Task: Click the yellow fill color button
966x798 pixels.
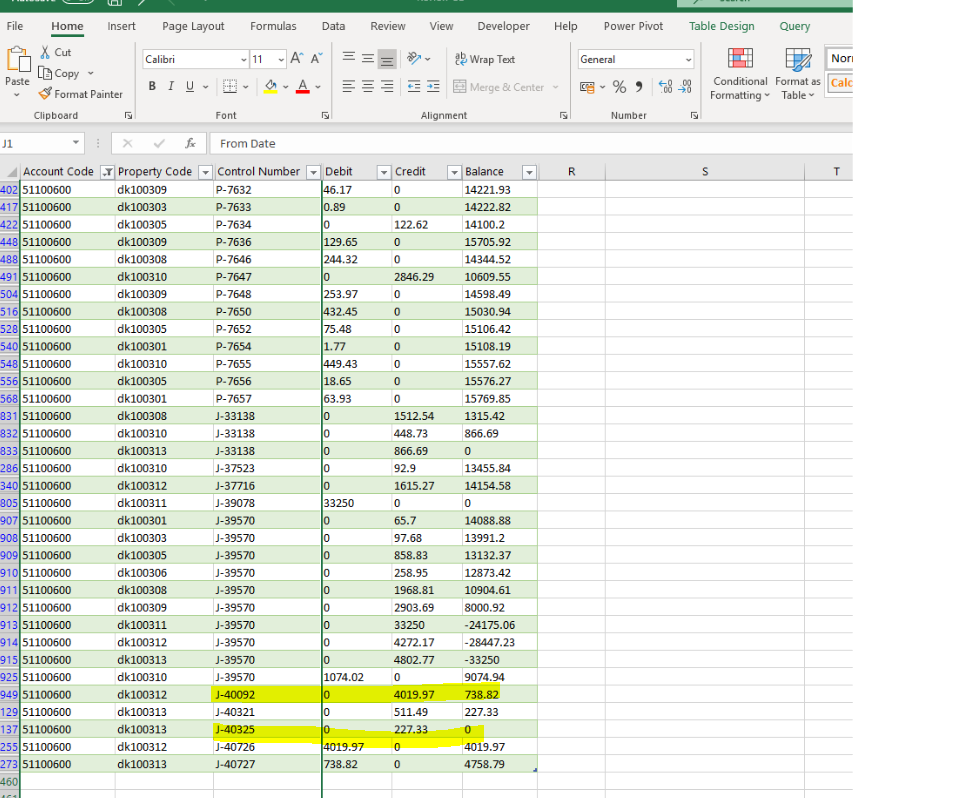Action: click(x=270, y=87)
